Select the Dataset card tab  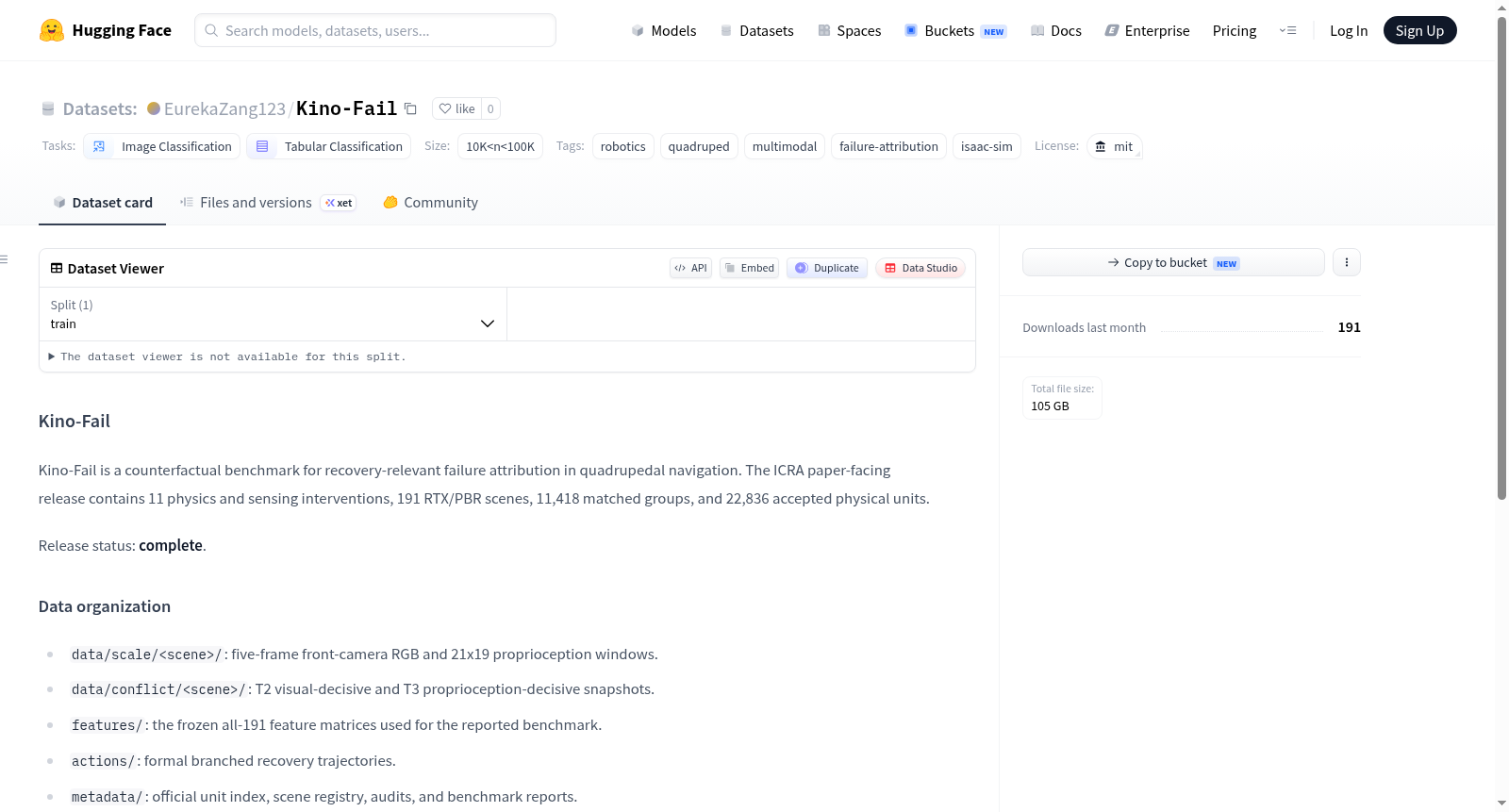(x=103, y=203)
